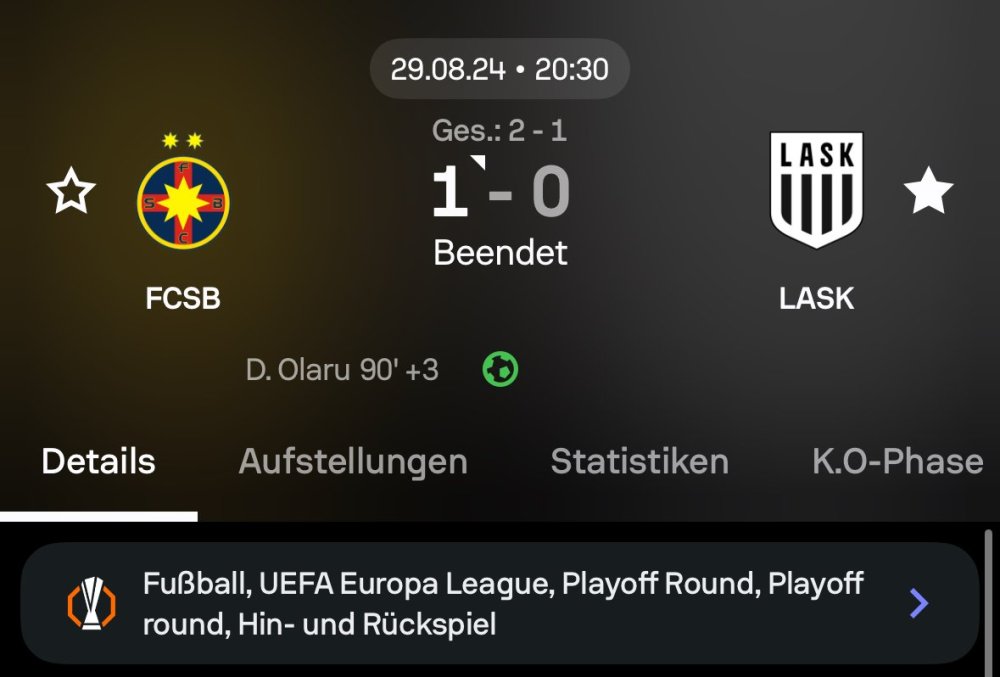Screen dimensions: 1000x677
Task: Open the Statistiken tab
Action: click(639, 462)
